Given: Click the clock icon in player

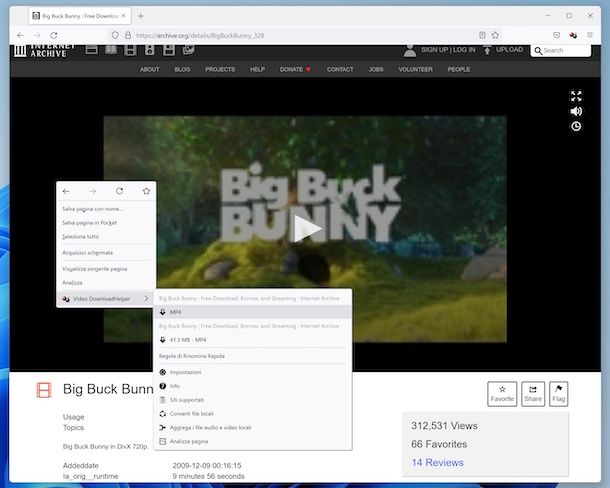Looking at the screenshot, I should 576,126.
